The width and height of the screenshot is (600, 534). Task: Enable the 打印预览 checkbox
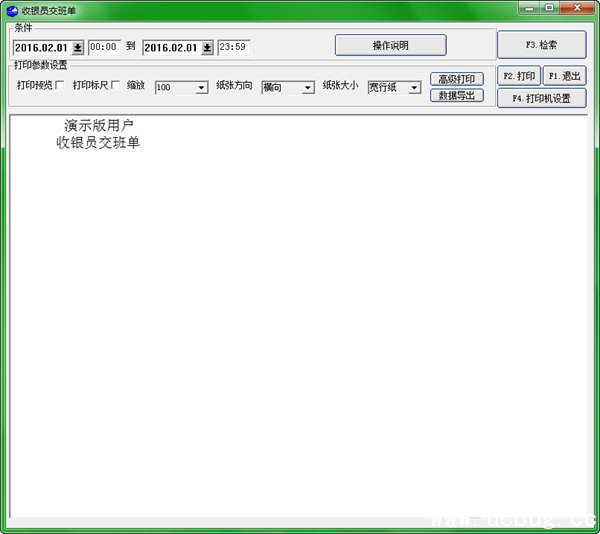(59, 86)
